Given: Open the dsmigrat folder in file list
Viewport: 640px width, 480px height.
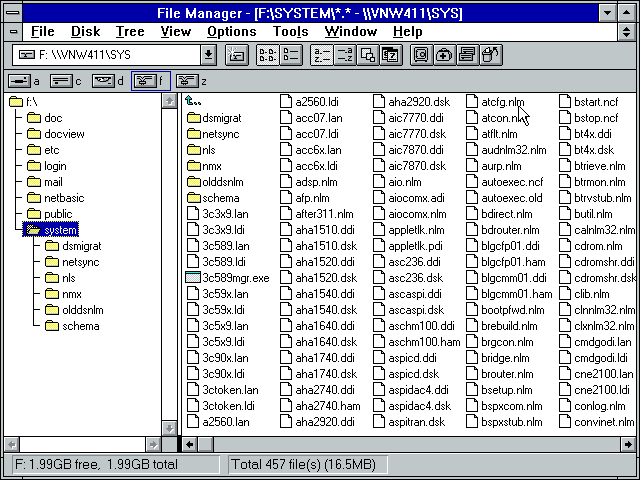Looking at the screenshot, I should [x=214, y=118].
